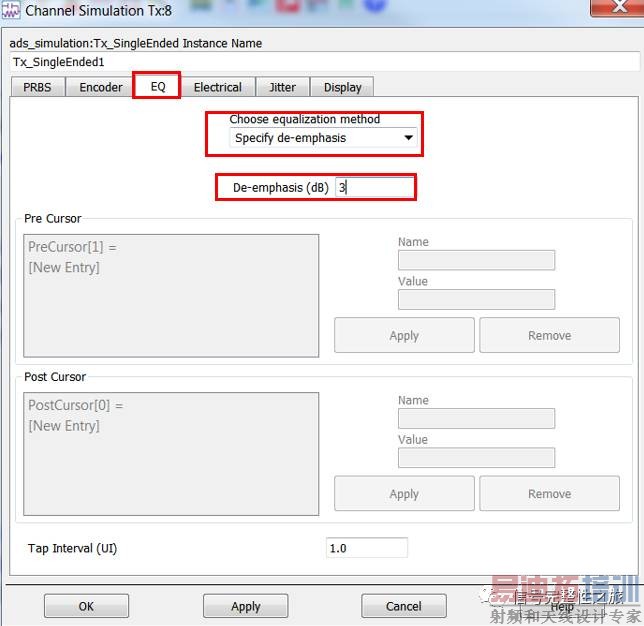644x626 pixels.
Task: Close the Channel Simulation Tx:8 window
Action: click(617, 7)
